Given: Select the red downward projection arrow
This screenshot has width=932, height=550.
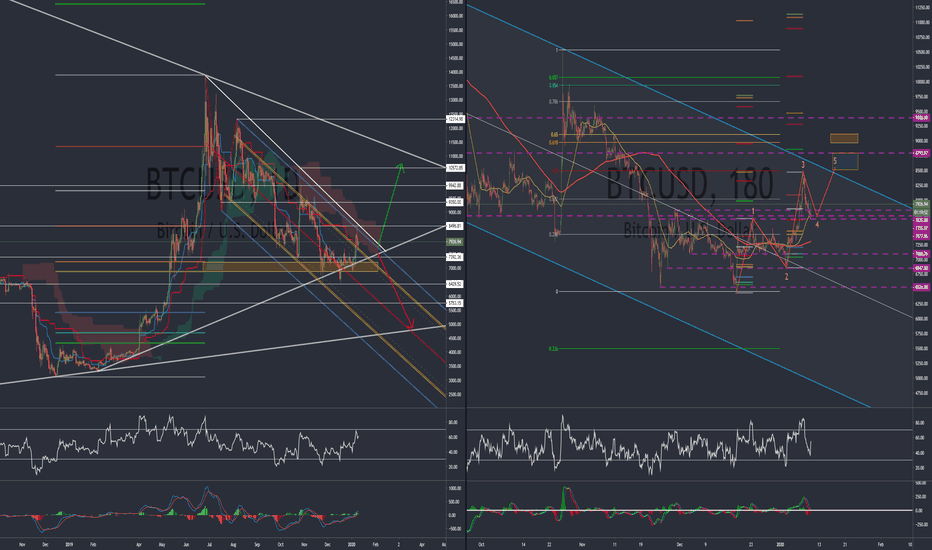Looking at the screenshot, I should click(x=396, y=291).
